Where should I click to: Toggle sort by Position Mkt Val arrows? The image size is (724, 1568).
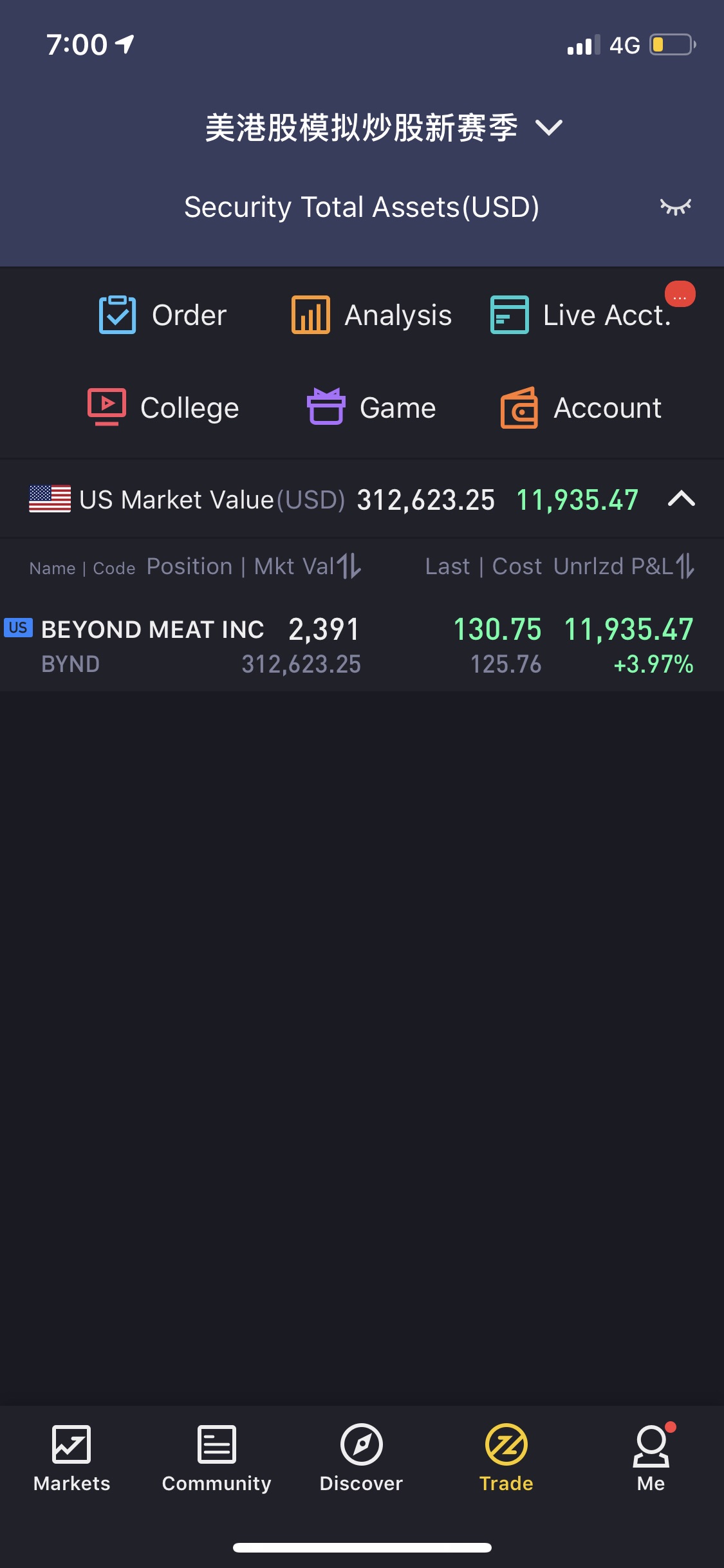349,566
